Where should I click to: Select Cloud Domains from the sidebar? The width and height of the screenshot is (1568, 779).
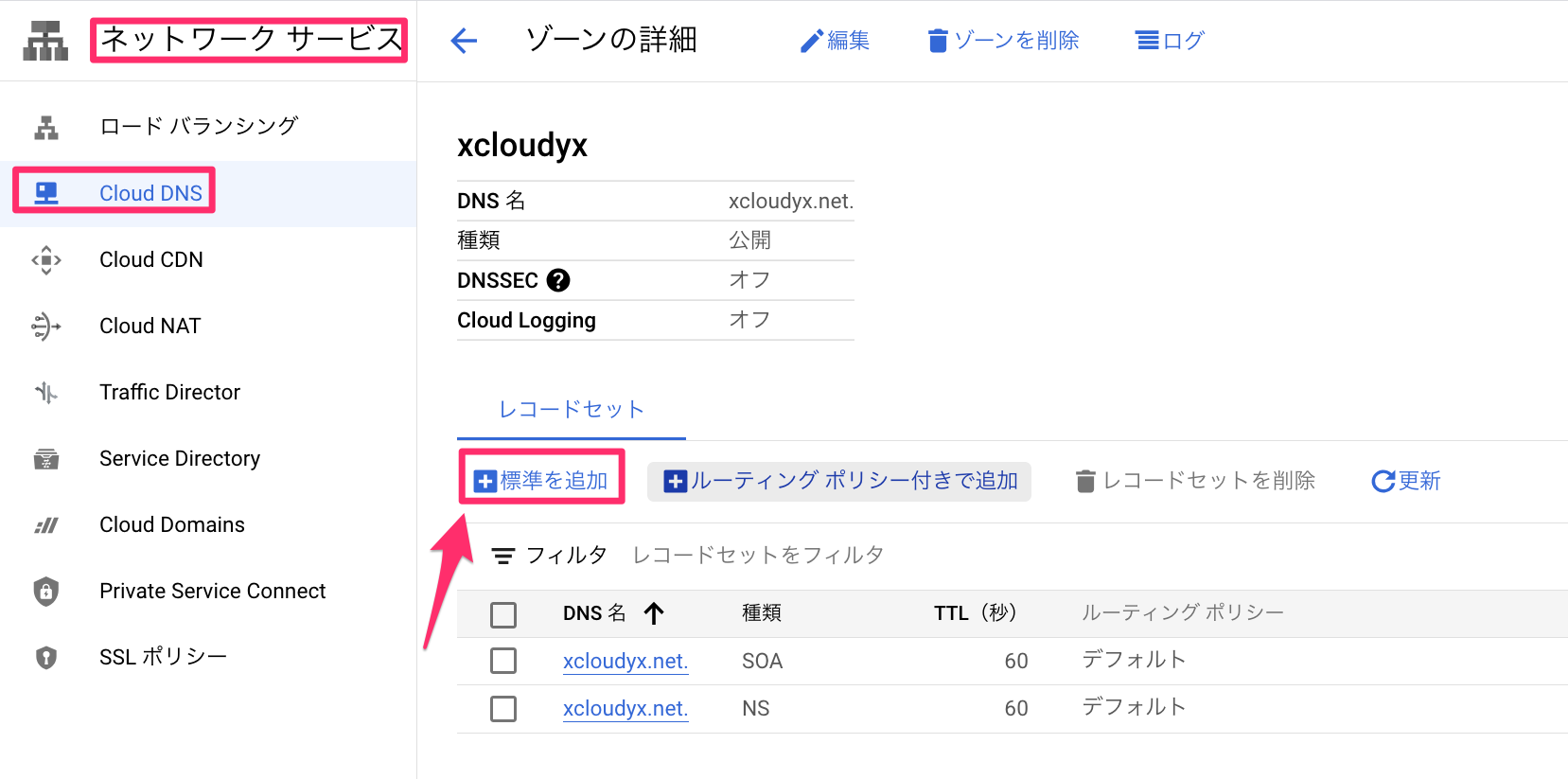pos(171,524)
